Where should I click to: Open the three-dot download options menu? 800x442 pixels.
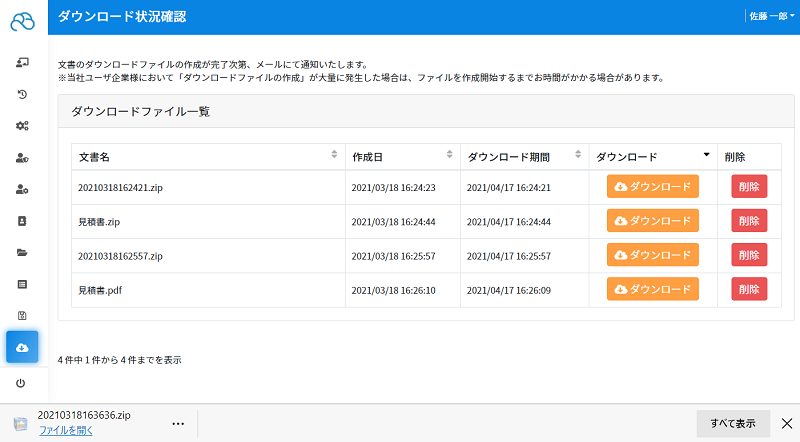178,424
